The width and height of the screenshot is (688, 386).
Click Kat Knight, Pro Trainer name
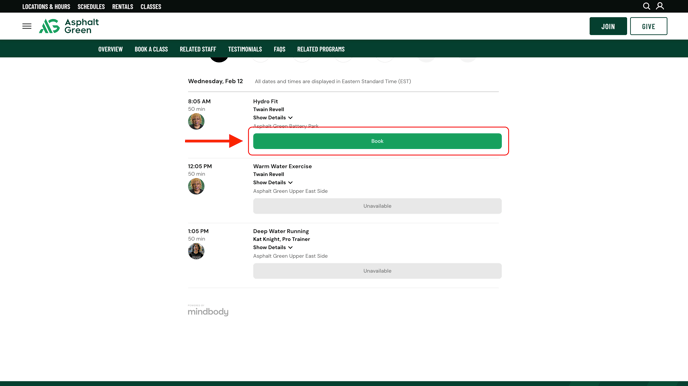pyautogui.click(x=282, y=239)
